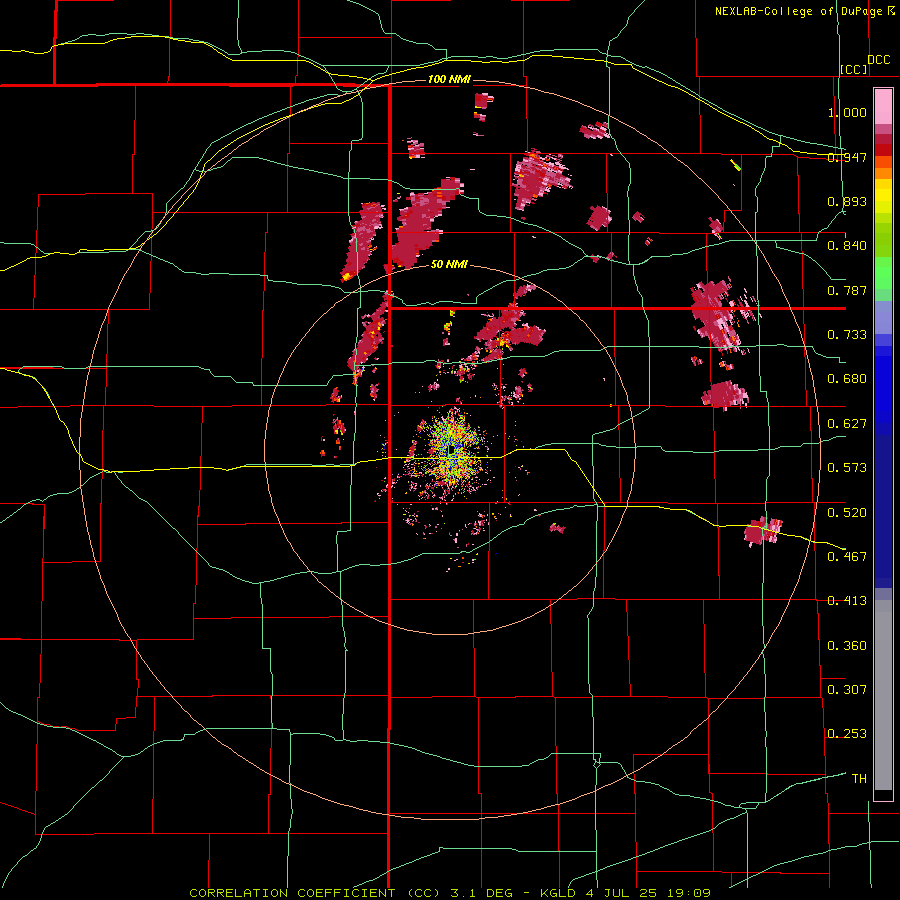This screenshot has width=900, height=900.
Task: Click the 0.840 scale value
Action: tap(847, 246)
